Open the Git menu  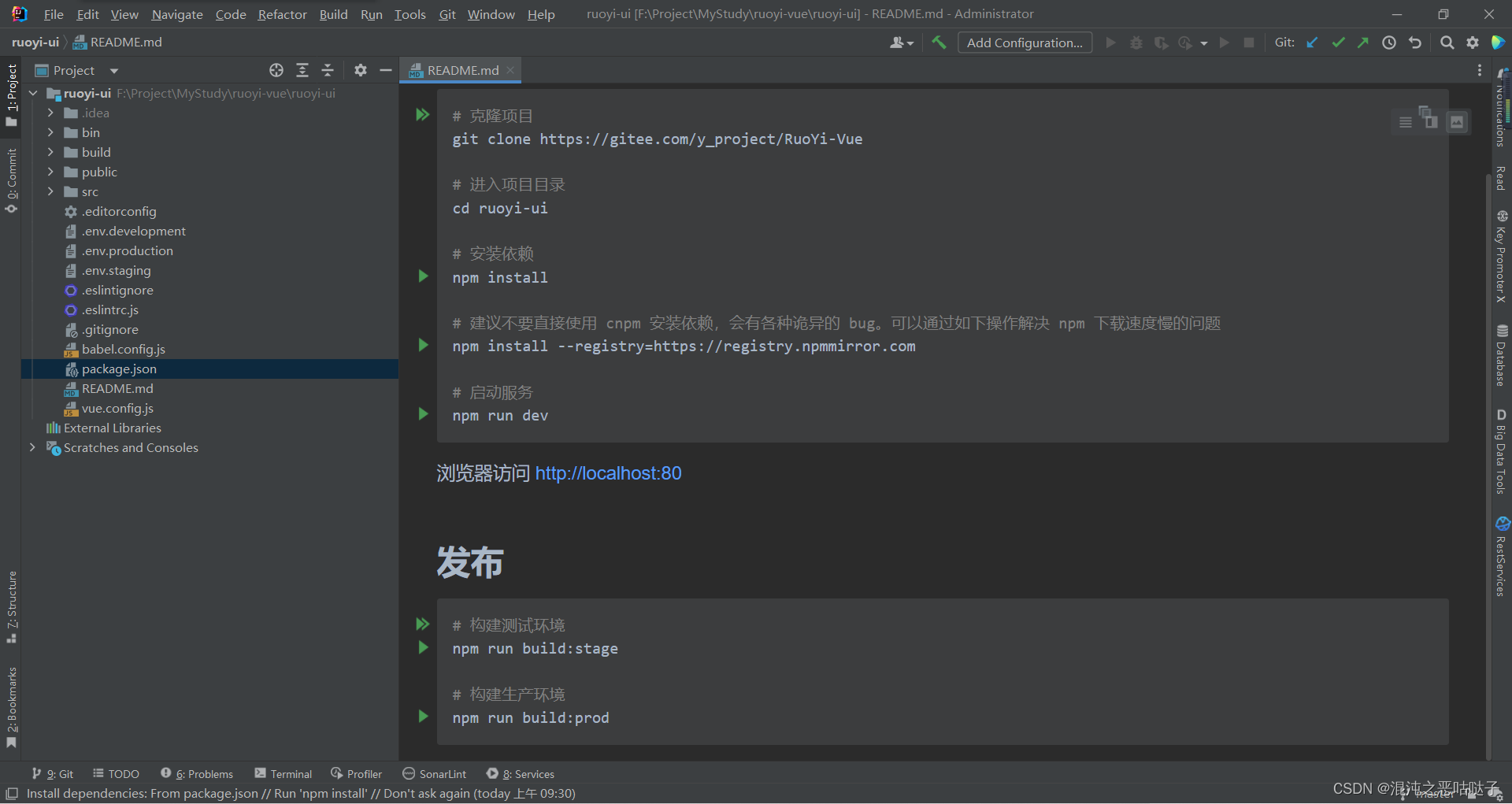click(x=447, y=14)
